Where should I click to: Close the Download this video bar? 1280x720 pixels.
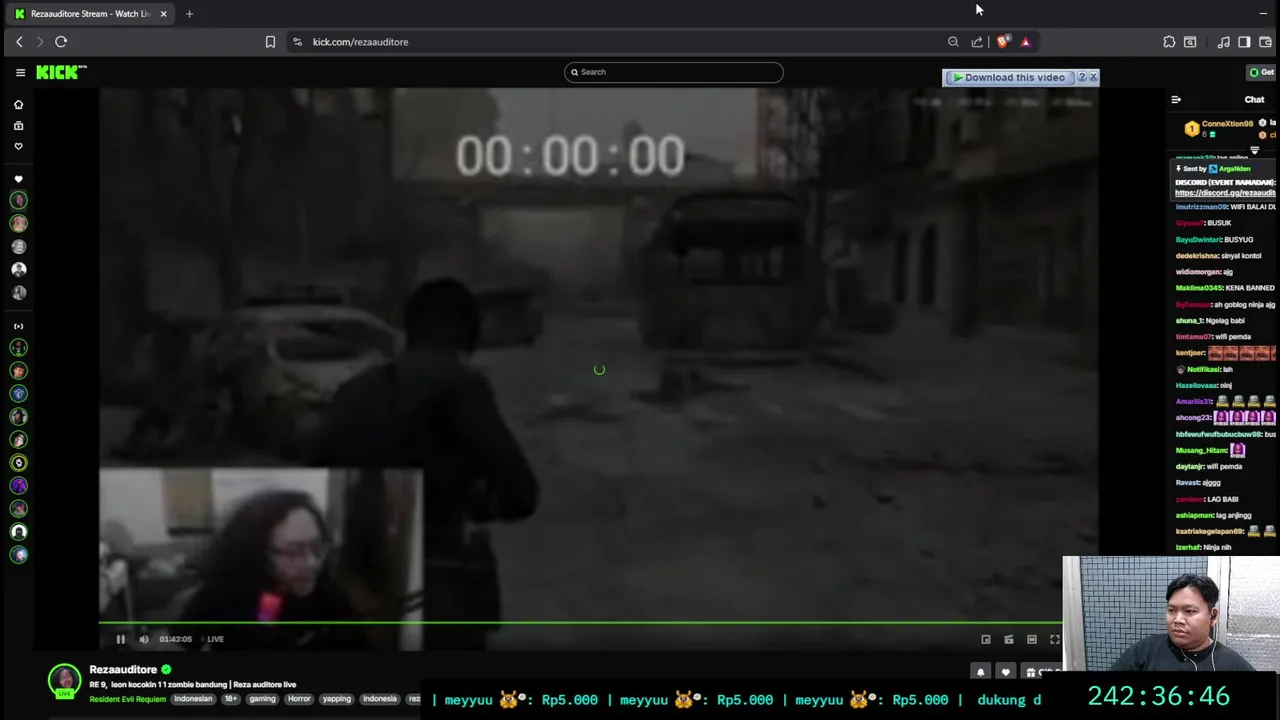[x=1093, y=77]
